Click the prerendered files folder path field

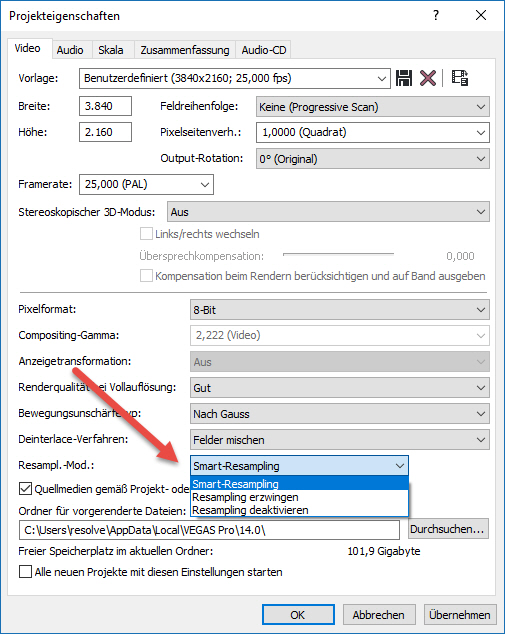click(x=209, y=530)
